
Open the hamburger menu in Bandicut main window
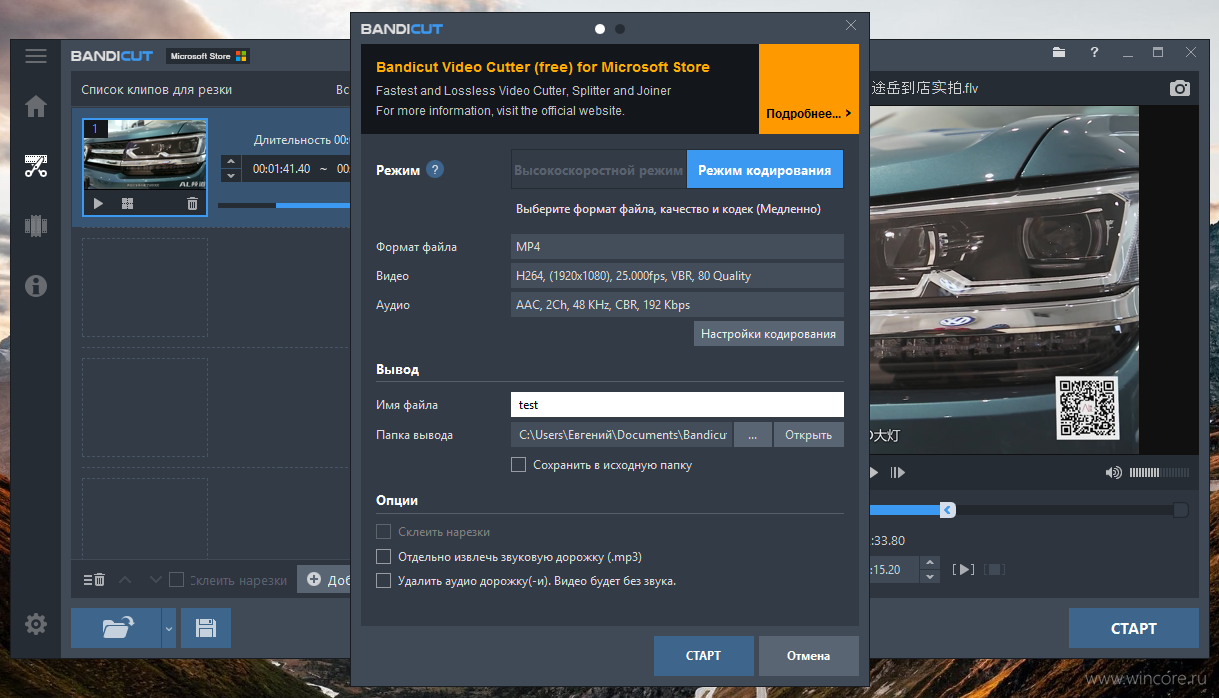point(36,56)
